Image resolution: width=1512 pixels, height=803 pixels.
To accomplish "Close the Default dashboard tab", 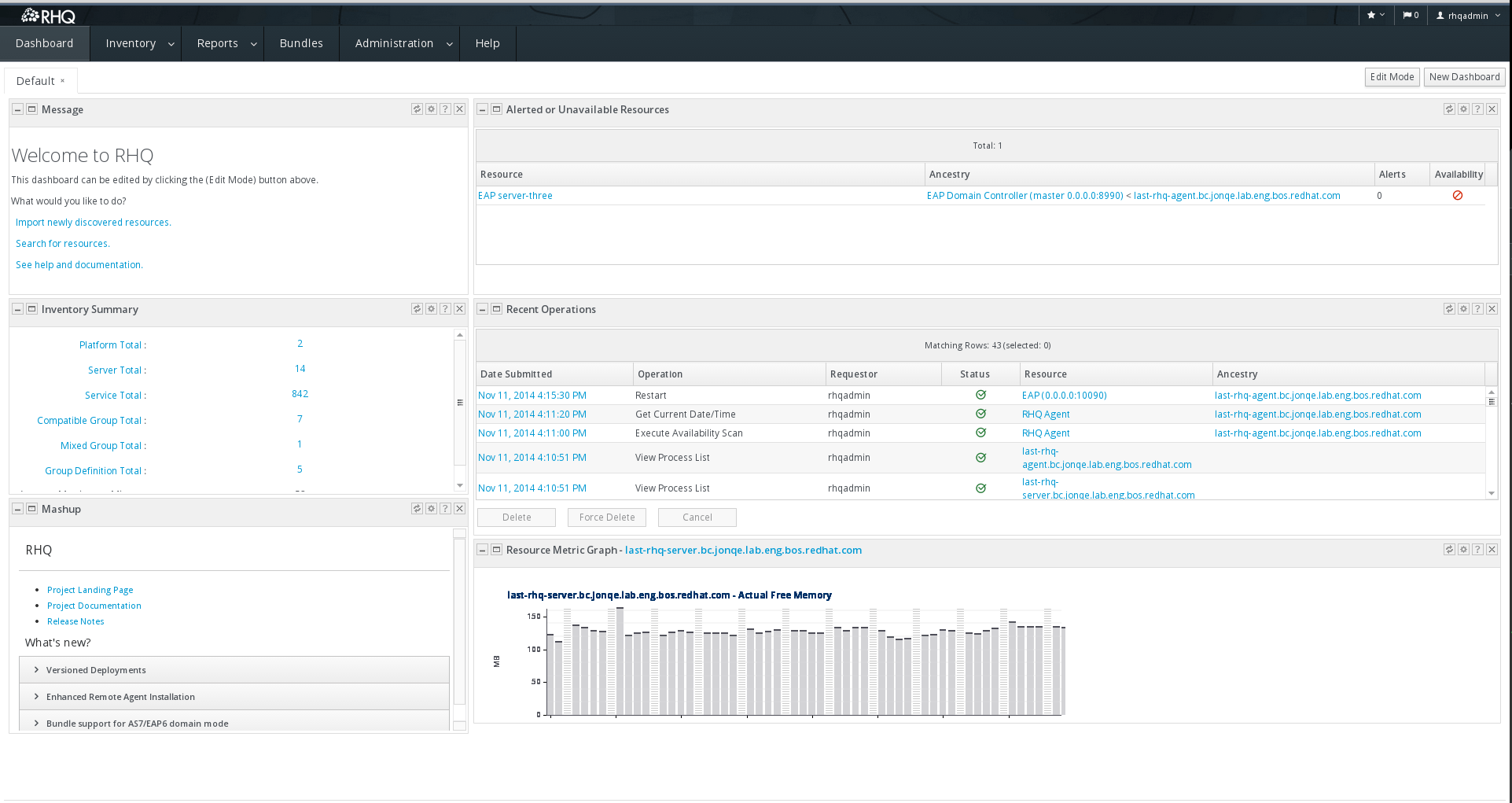I will (x=63, y=81).
